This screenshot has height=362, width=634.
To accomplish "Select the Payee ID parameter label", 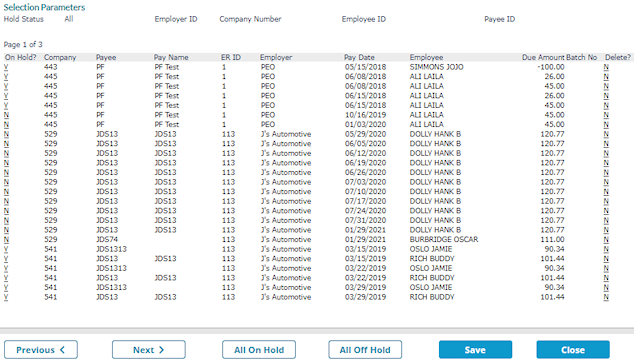I will click(x=500, y=19).
